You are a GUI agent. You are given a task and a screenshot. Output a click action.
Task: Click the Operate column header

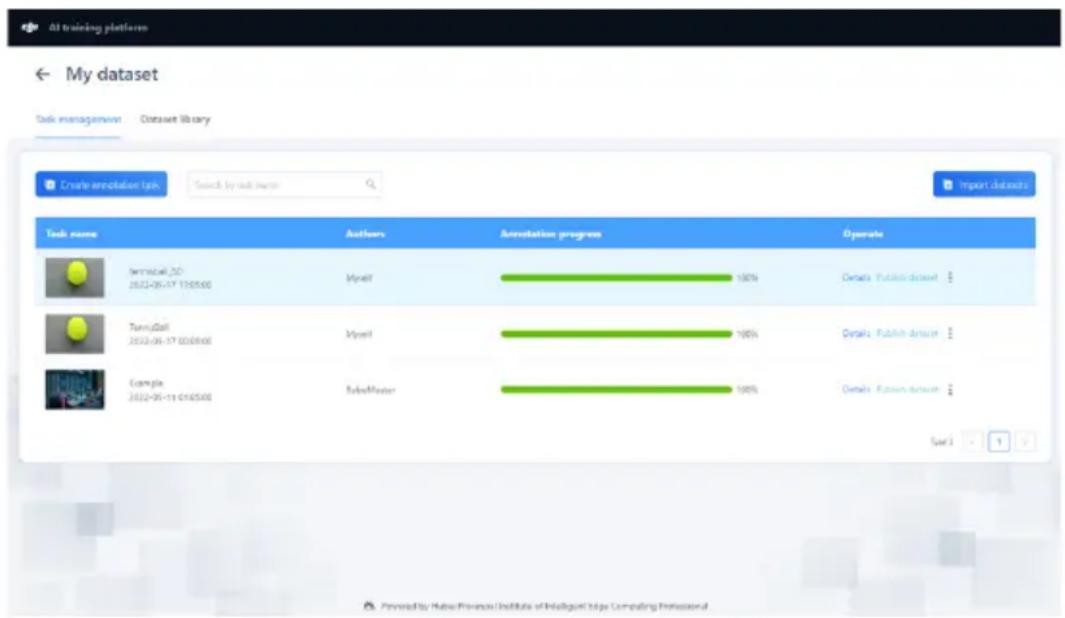pyautogui.click(x=863, y=234)
